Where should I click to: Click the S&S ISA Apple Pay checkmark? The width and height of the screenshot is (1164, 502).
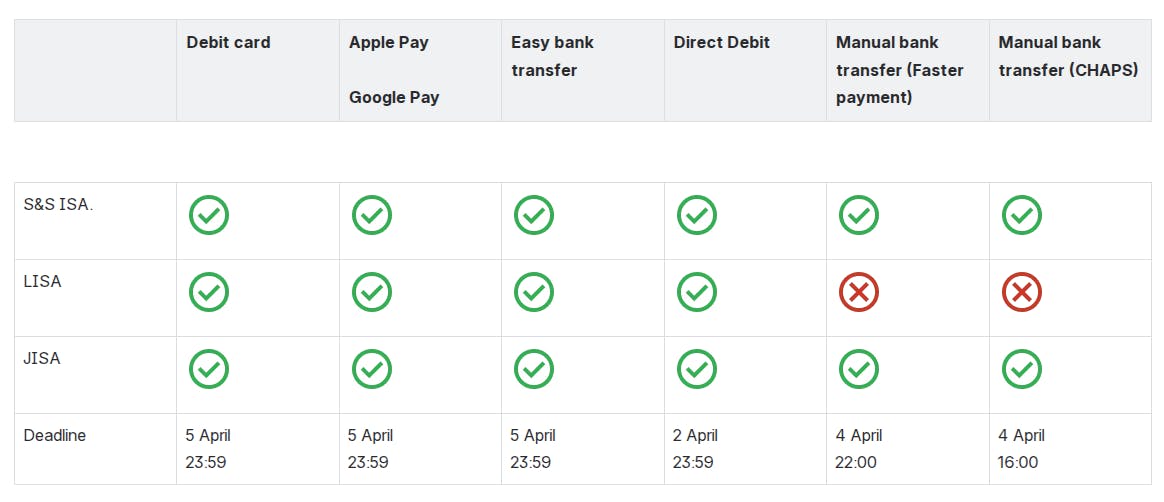tap(372, 215)
